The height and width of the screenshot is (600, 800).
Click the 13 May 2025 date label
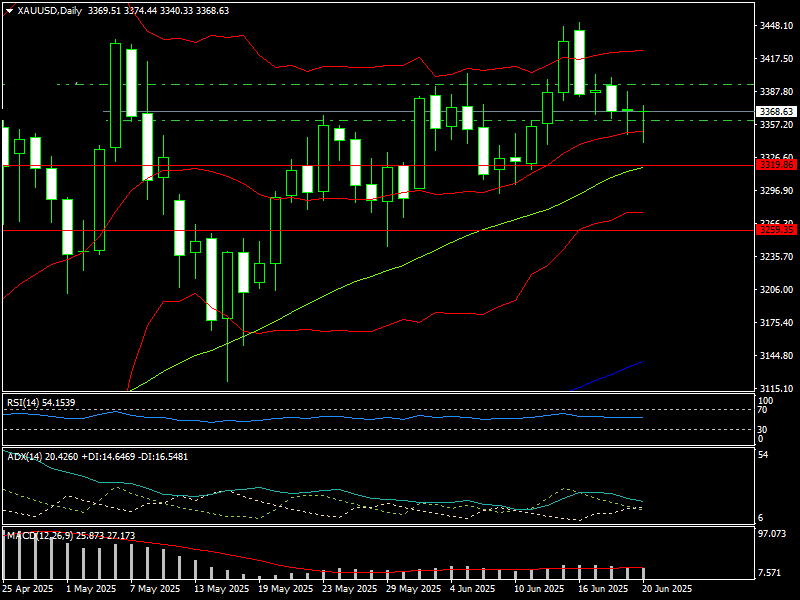tap(222, 589)
